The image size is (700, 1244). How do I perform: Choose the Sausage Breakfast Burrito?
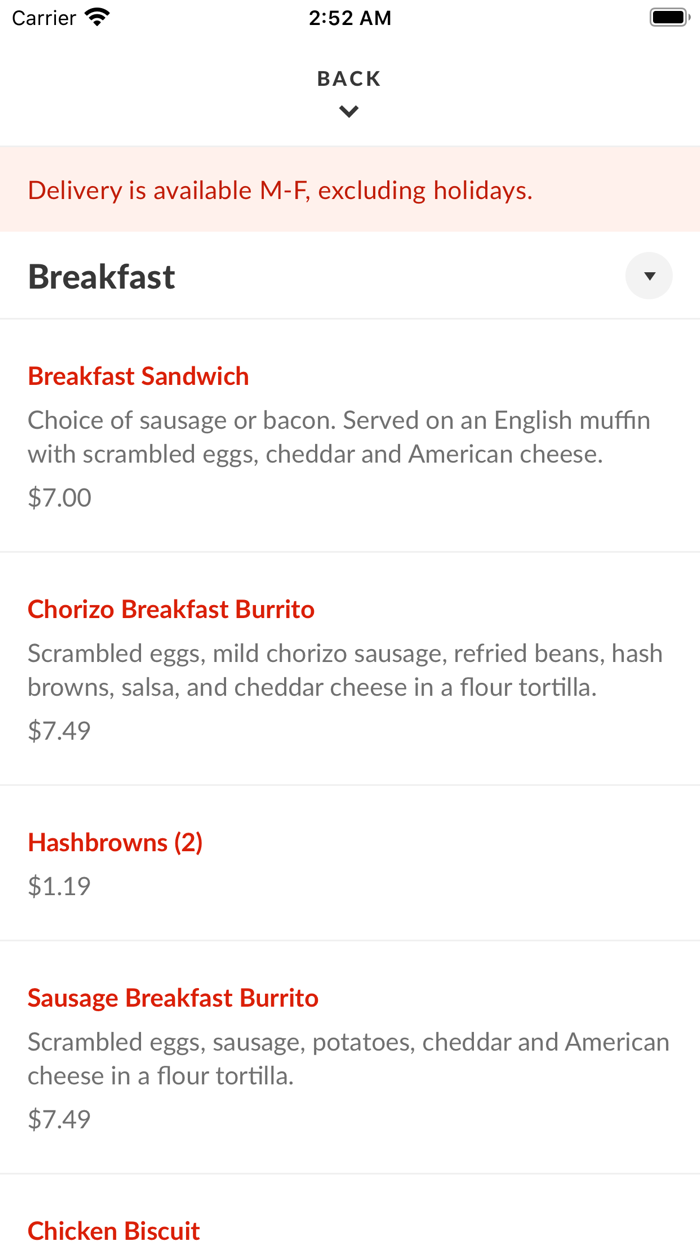pos(173,998)
